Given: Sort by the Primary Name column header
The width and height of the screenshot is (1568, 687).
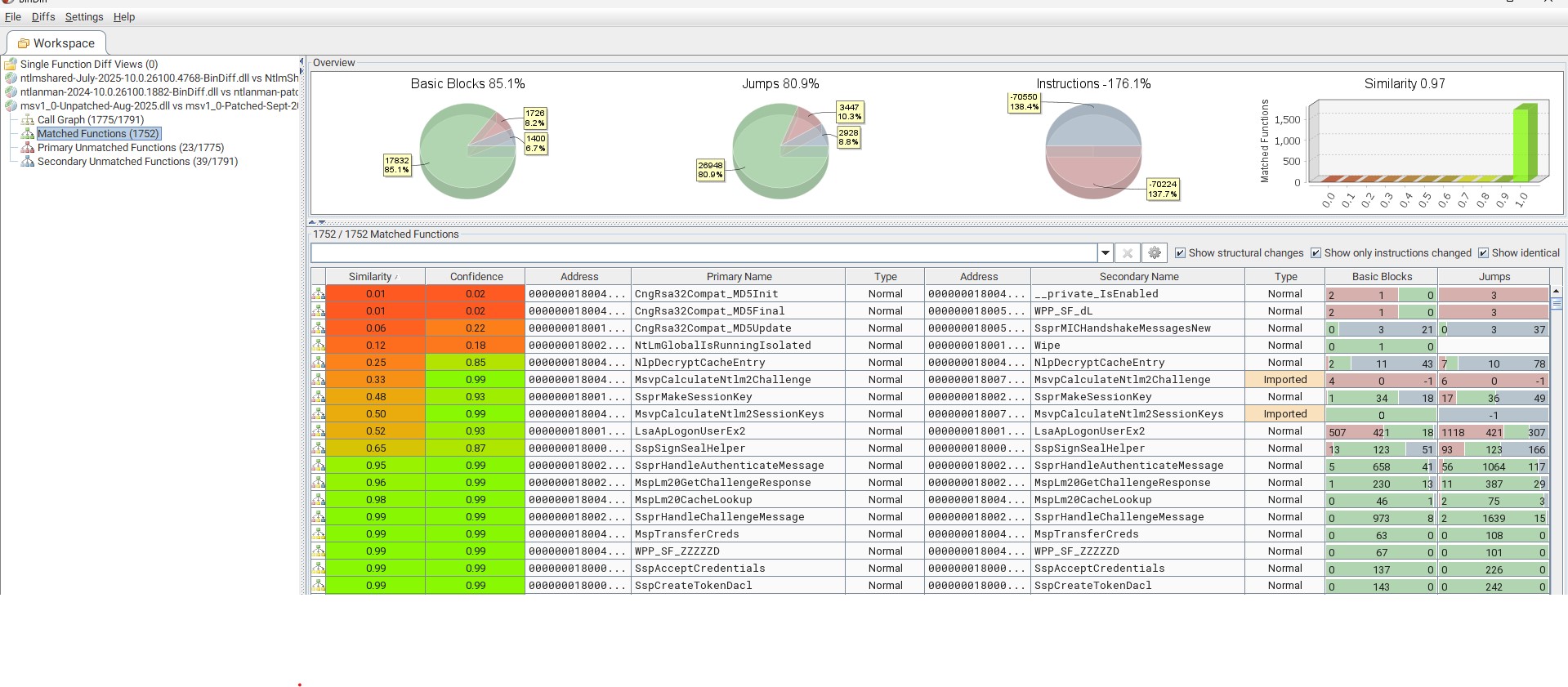Looking at the screenshot, I should [x=738, y=277].
